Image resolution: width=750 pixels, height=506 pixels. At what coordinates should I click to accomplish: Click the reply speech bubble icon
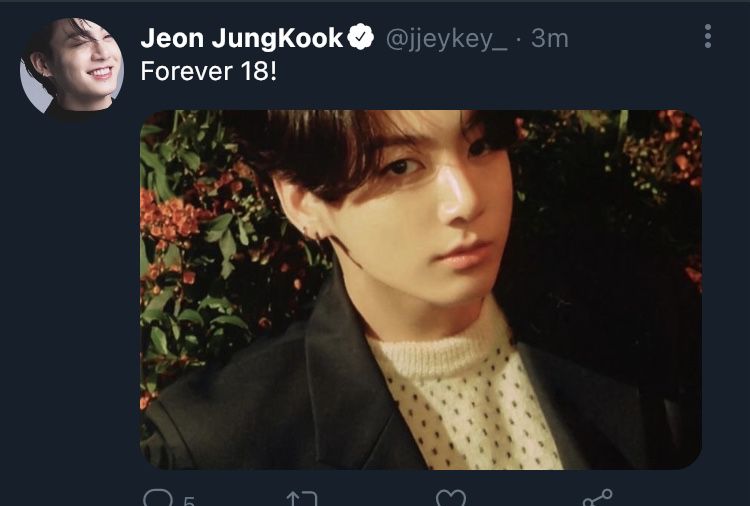coord(158,498)
